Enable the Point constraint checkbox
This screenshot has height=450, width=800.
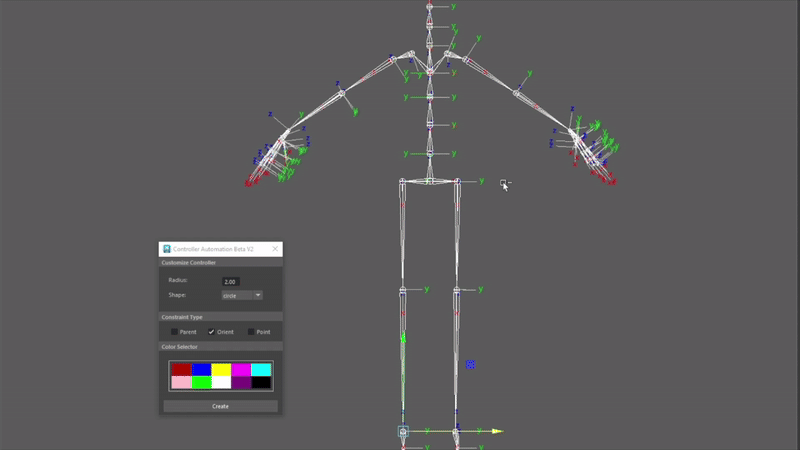pos(251,331)
